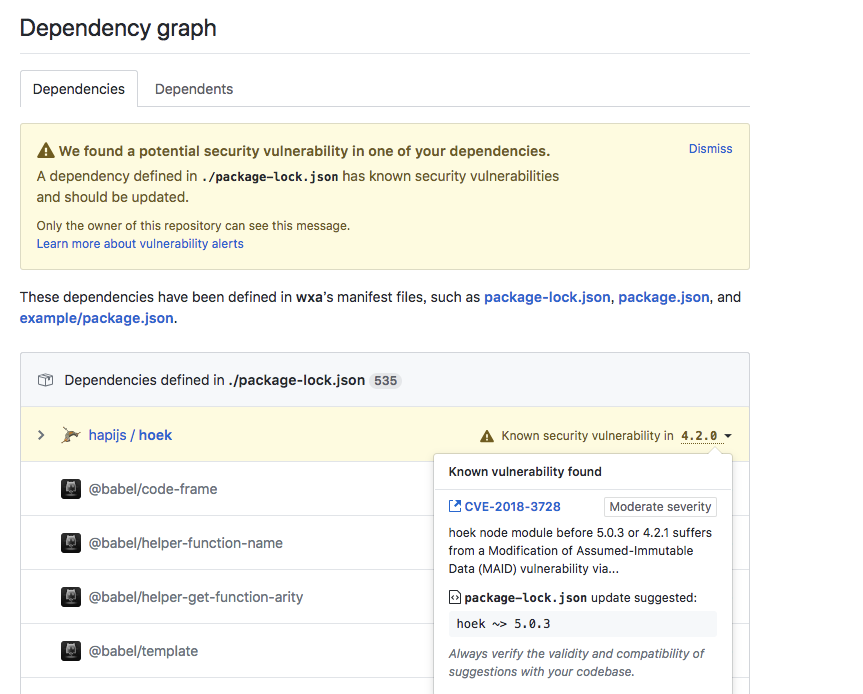Click the hapijs organization avatar icon
The height and width of the screenshot is (694, 863).
pos(70,434)
